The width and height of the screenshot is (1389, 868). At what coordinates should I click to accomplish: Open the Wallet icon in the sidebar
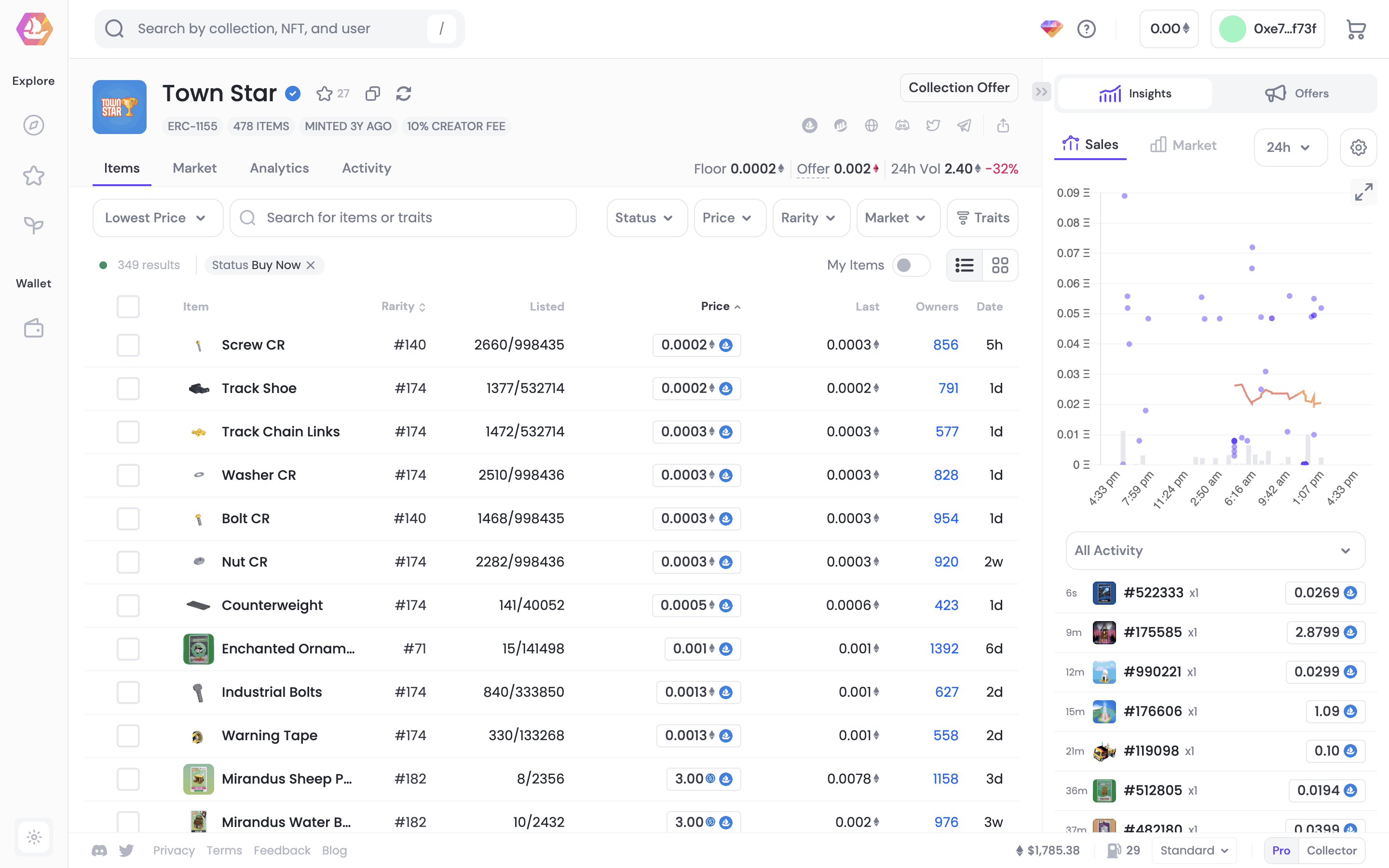[34, 328]
